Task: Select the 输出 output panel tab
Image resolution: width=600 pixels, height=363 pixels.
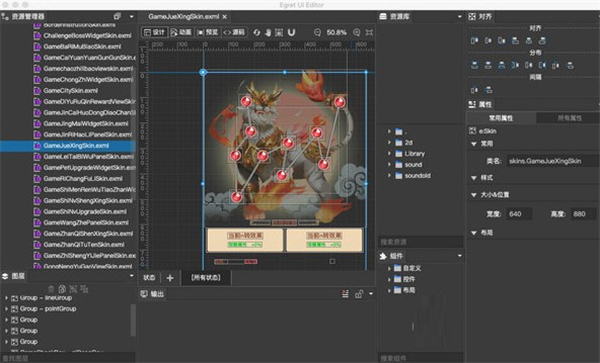Action: (153, 294)
